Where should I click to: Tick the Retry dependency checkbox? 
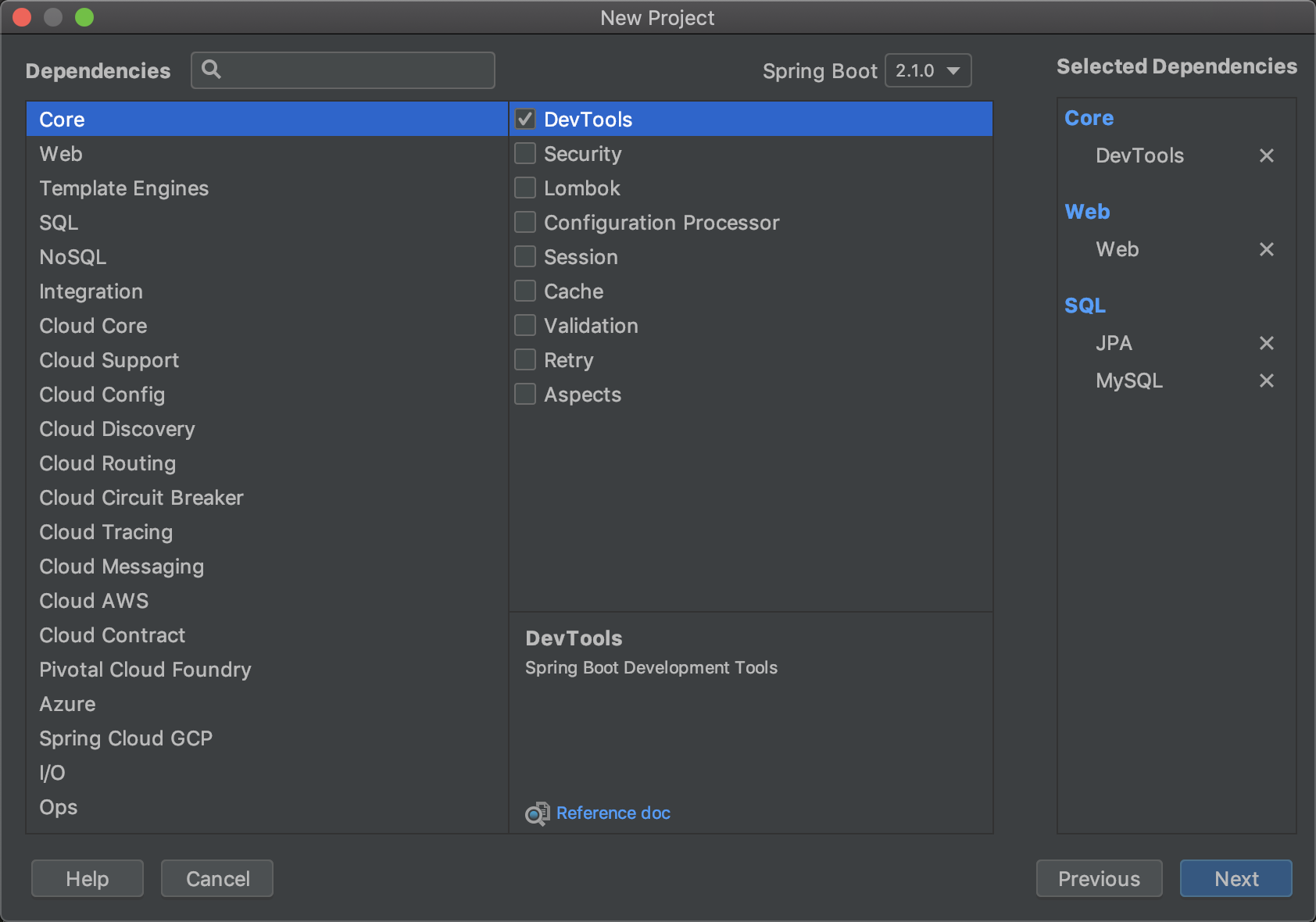tap(525, 359)
